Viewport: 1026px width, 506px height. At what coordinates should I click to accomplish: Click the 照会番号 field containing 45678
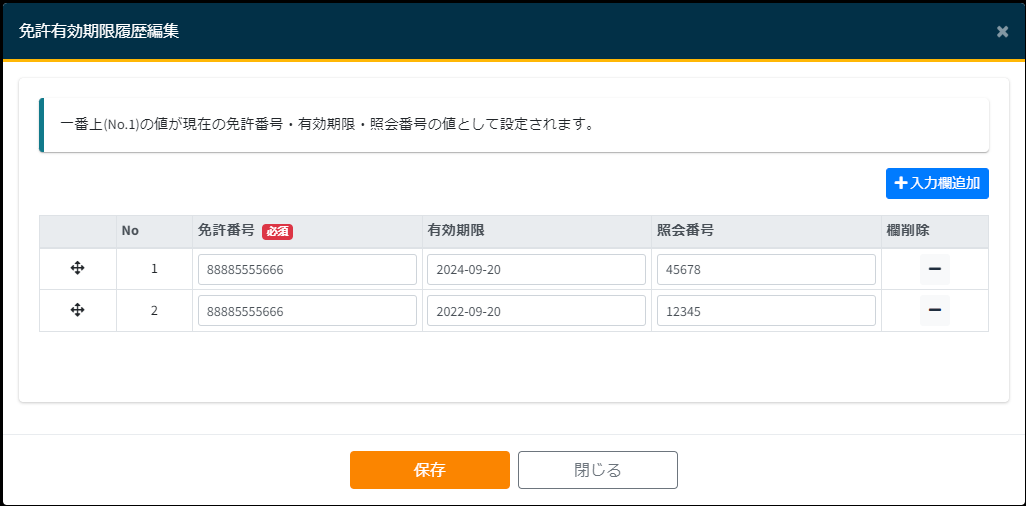click(766, 270)
